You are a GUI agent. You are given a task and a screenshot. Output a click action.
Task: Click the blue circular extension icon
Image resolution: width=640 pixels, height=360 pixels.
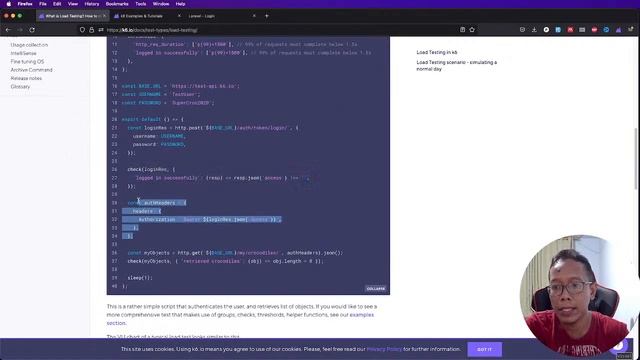pos(606,30)
